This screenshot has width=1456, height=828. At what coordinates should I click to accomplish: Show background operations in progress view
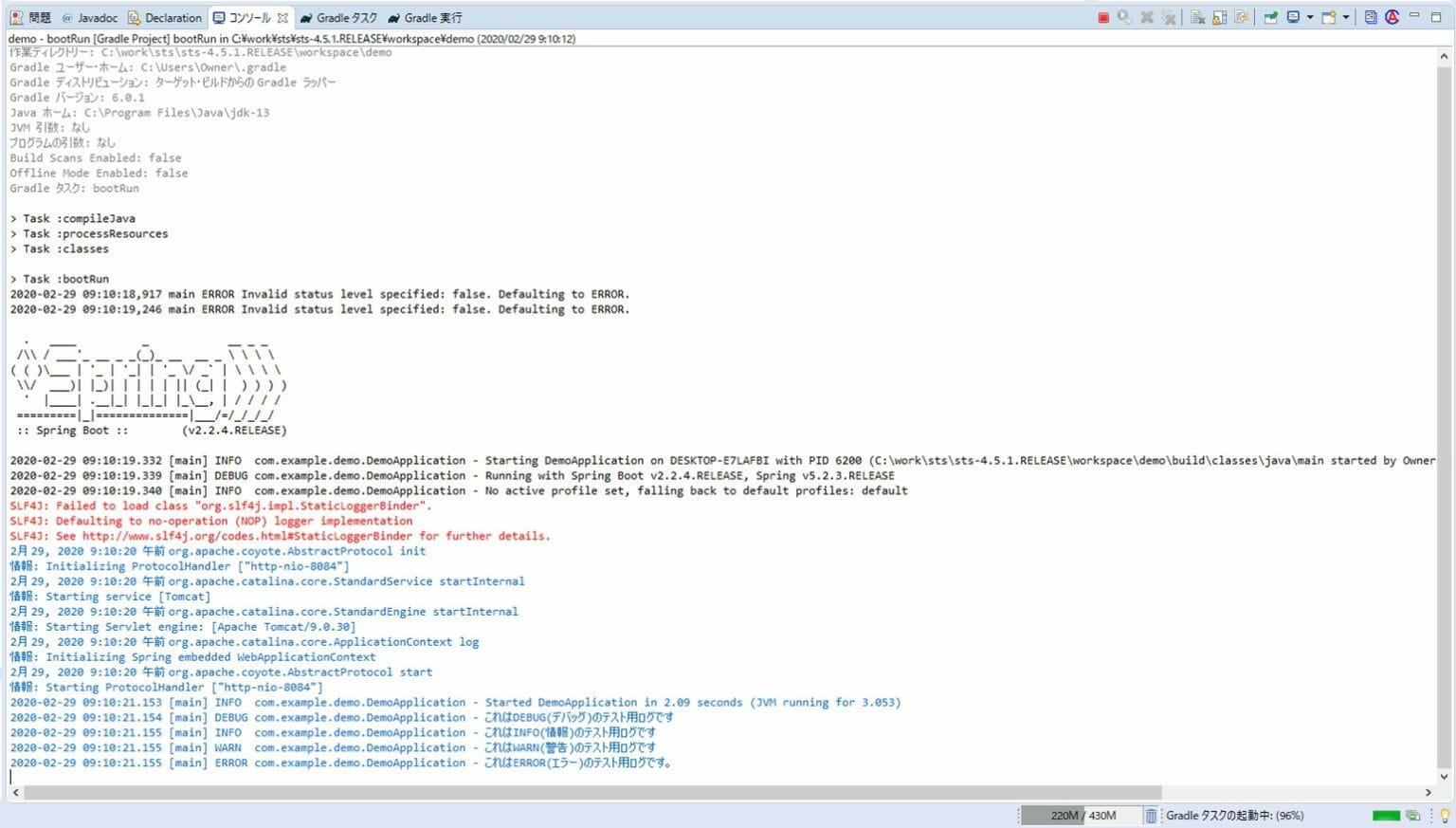pos(1412,816)
